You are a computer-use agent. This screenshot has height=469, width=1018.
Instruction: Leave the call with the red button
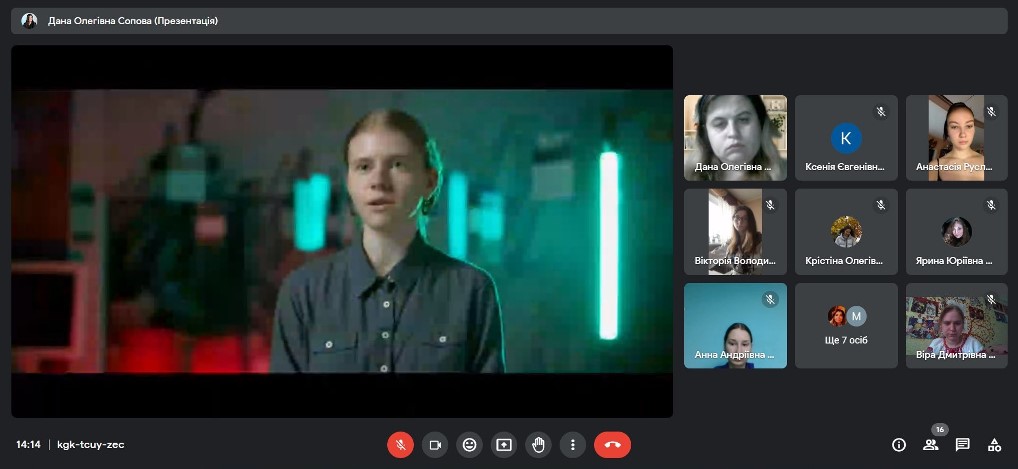612,445
